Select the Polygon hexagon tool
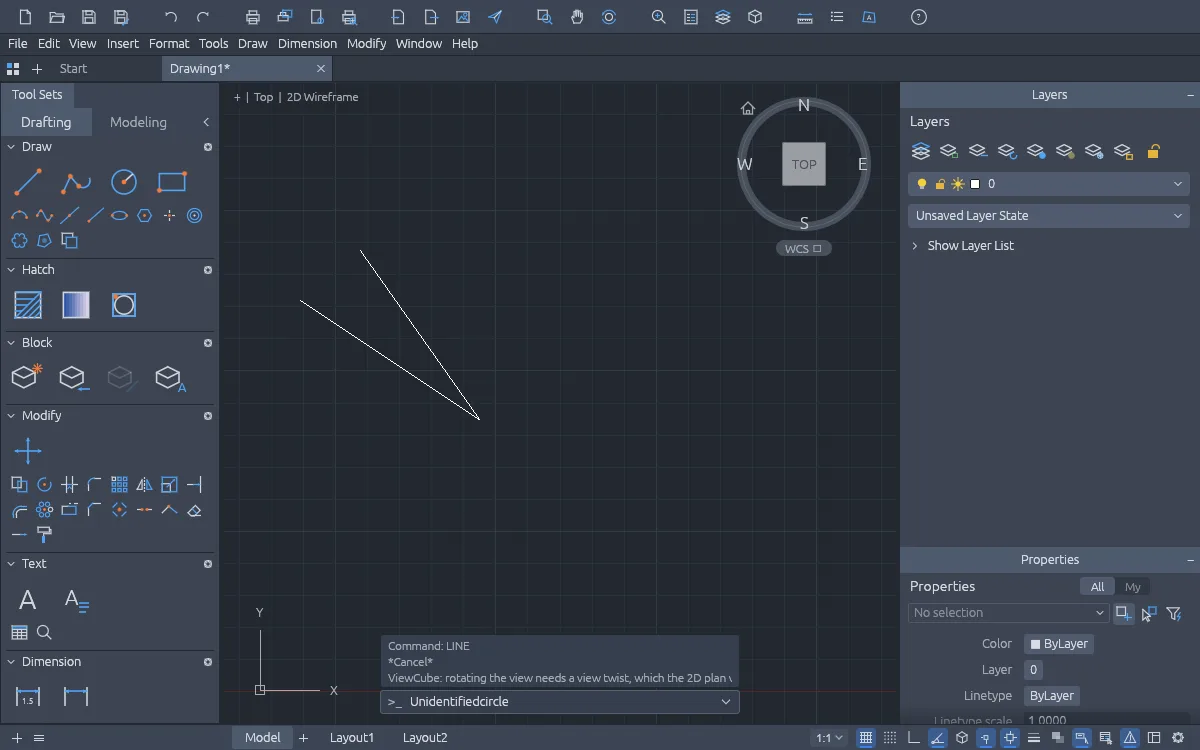The image size is (1200, 750). click(145, 215)
